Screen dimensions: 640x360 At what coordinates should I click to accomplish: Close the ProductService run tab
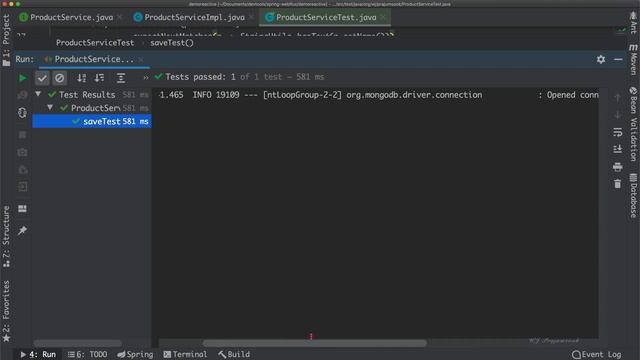coord(141,60)
